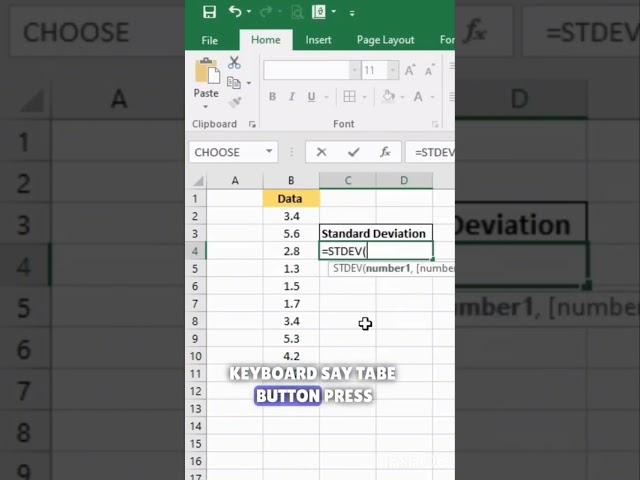Open the font size dropdown
This screenshot has width=640, height=480.
[391, 70]
